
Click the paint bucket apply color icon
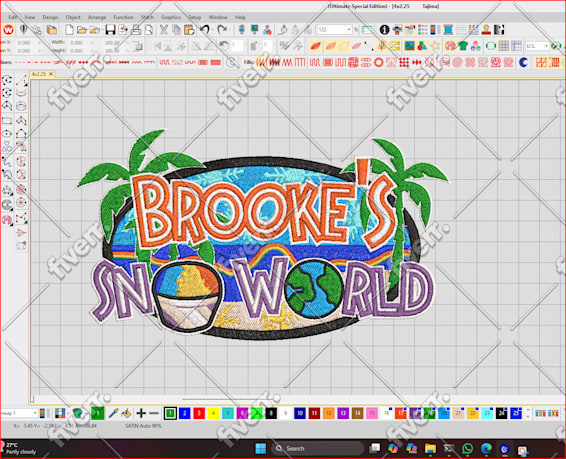point(126,413)
